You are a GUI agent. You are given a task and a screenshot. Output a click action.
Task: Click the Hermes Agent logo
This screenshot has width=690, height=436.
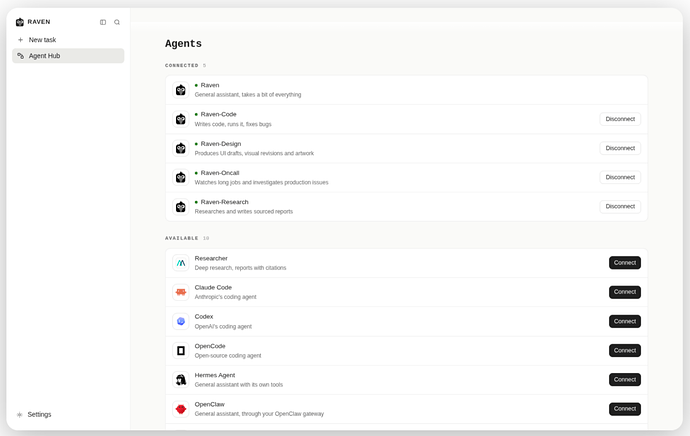click(180, 380)
